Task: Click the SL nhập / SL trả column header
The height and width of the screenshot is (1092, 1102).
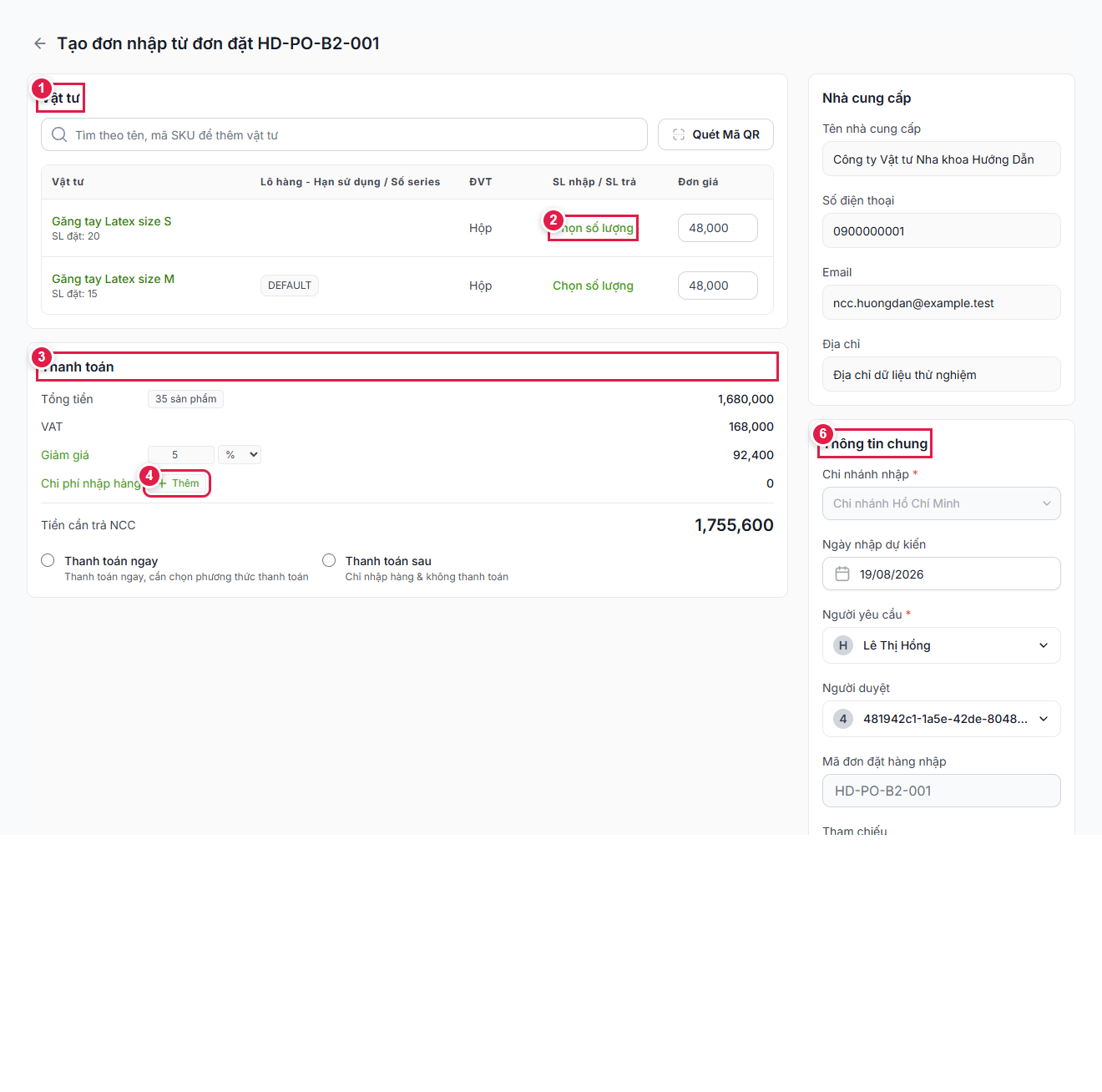Action: click(594, 182)
